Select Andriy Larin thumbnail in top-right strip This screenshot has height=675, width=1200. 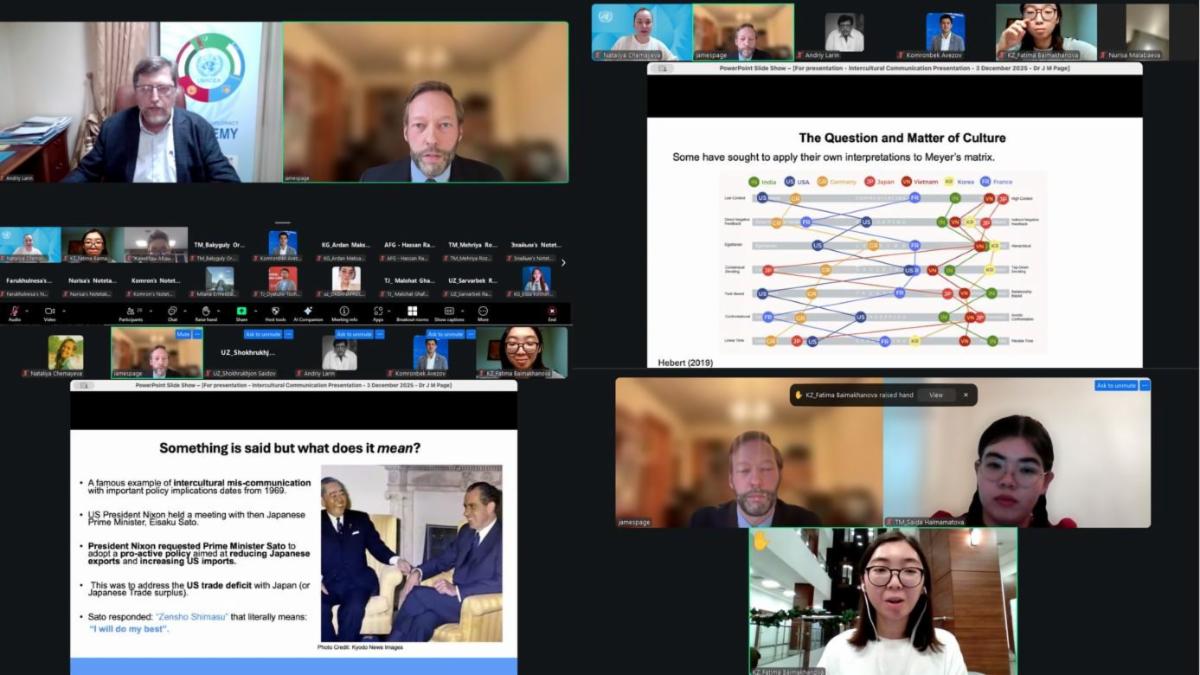point(844,32)
